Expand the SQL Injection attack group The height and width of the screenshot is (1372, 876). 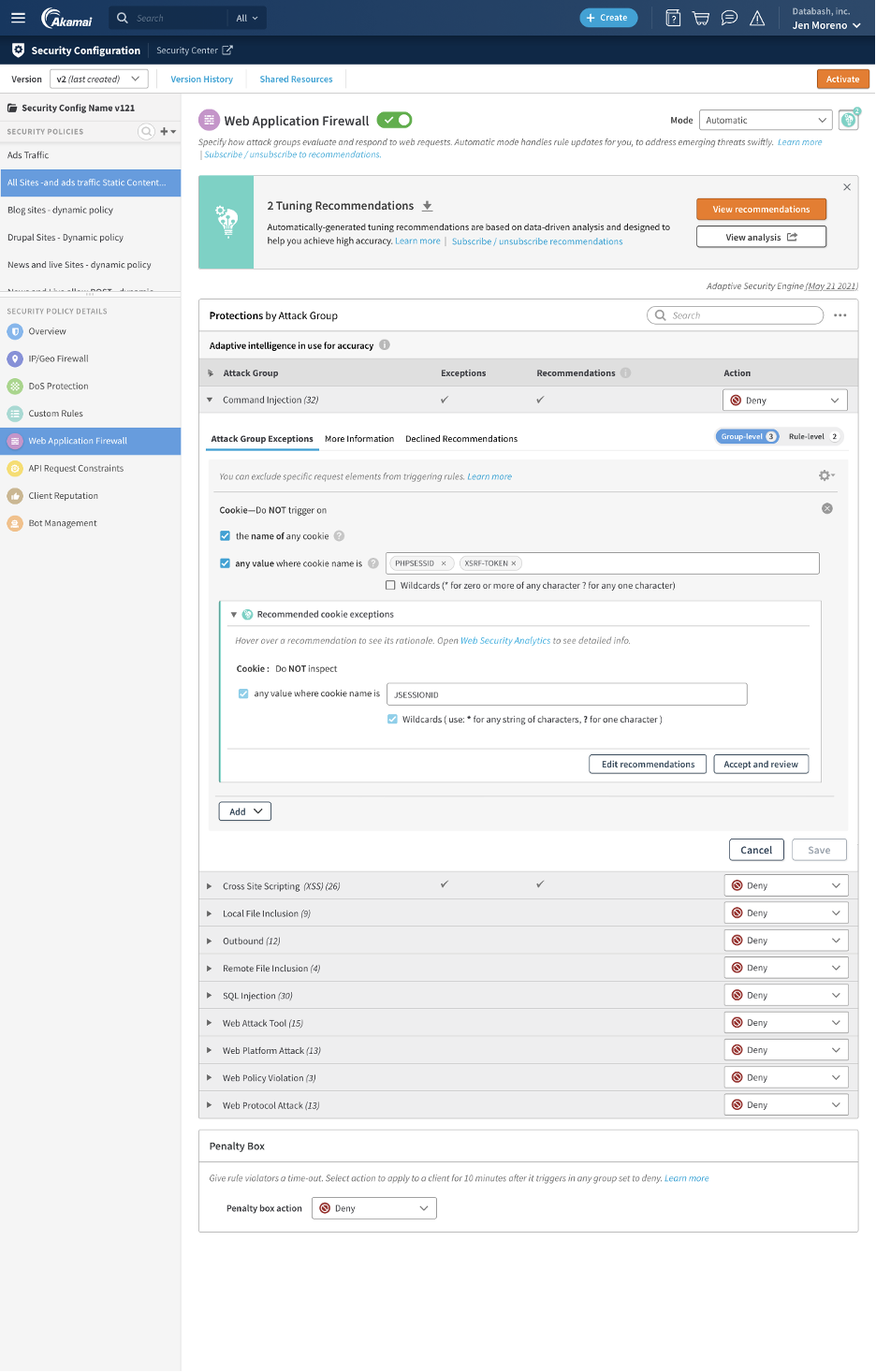210,996
